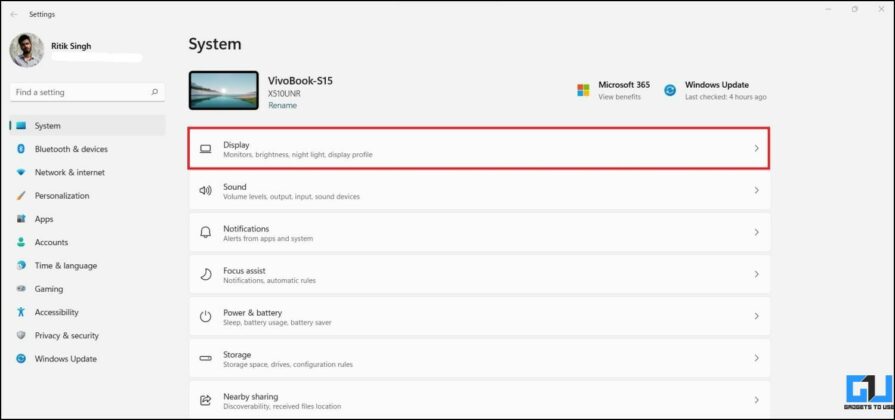Expand the Display settings chevron

tap(756, 148)
